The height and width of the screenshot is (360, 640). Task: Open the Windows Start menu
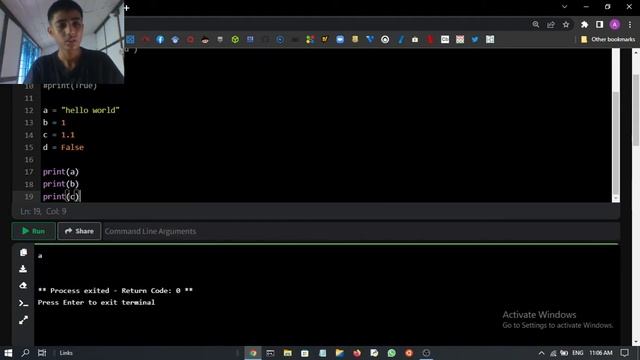pyautogui.click(x=8, y=353)
